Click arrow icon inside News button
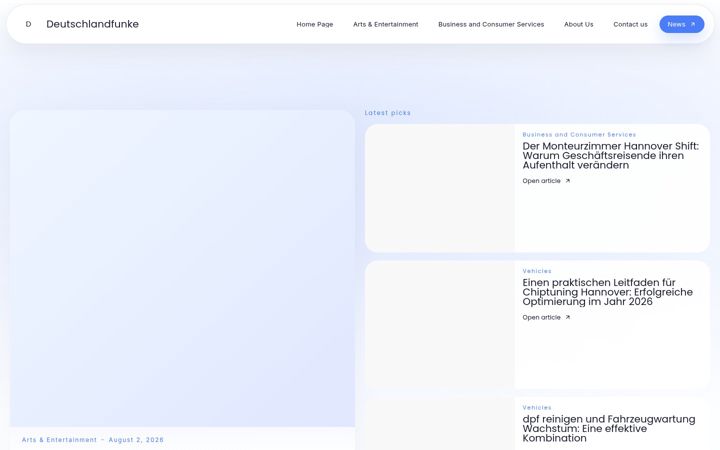 click(x=692, y=24)
